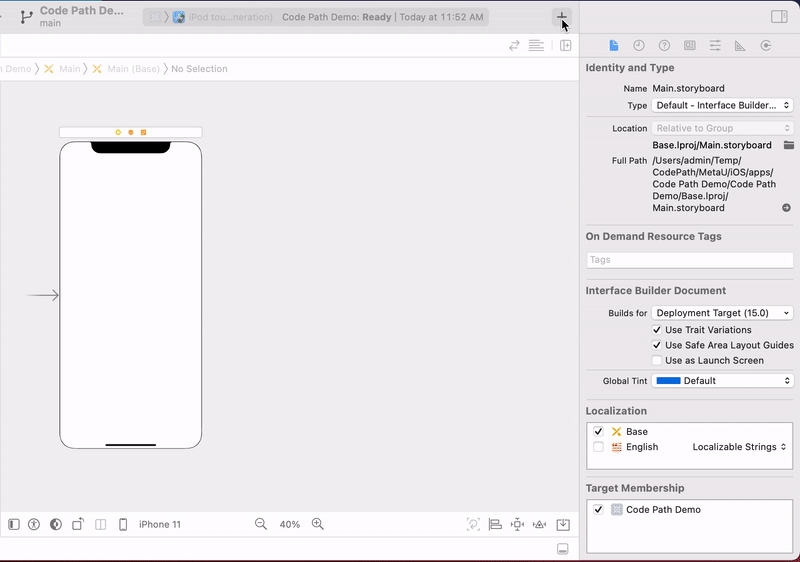Click the blue Global Tint swatch
The width and height of the screenshot is (800, 562).
pos(668,381)
